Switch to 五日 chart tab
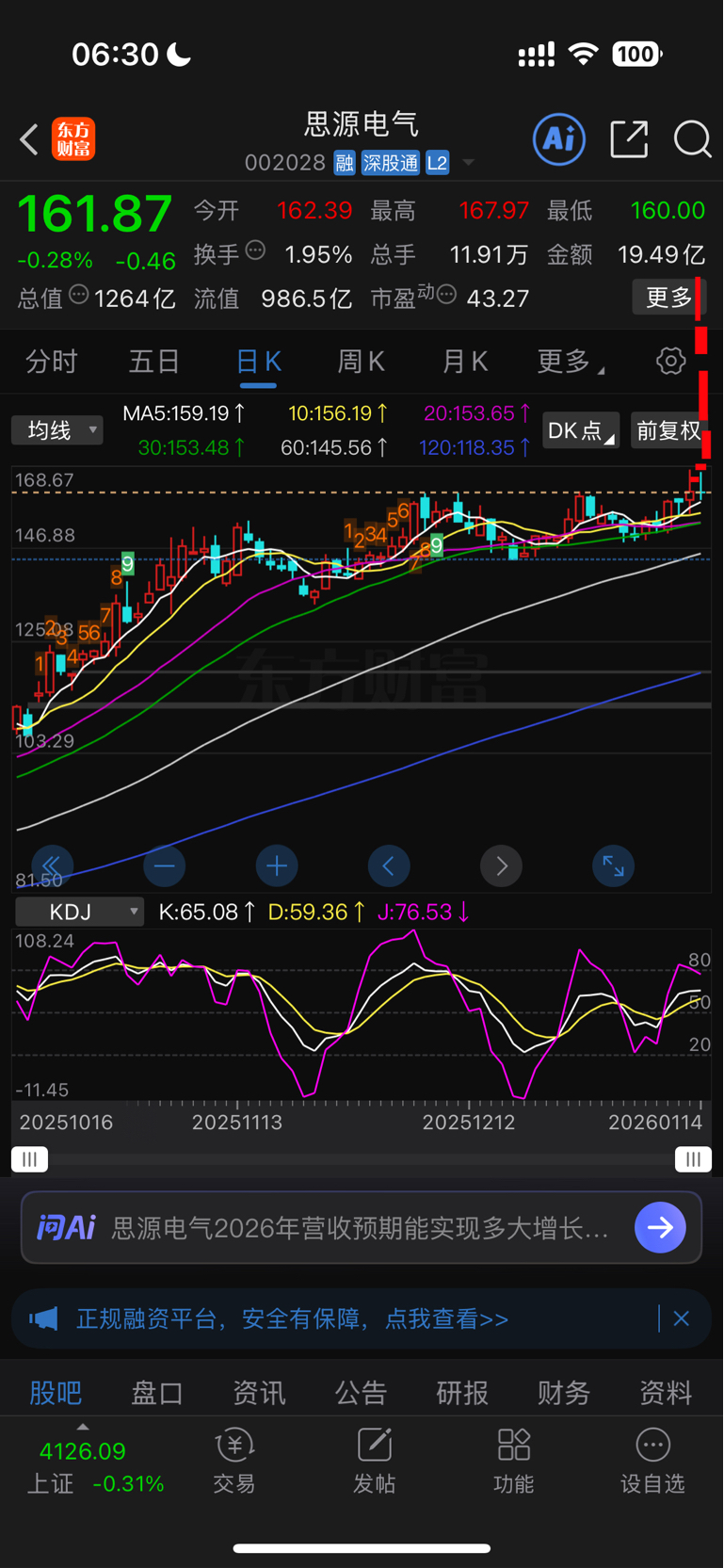Image resolution: width=724 pixels, height=1568 pixels. pos(154,361)
